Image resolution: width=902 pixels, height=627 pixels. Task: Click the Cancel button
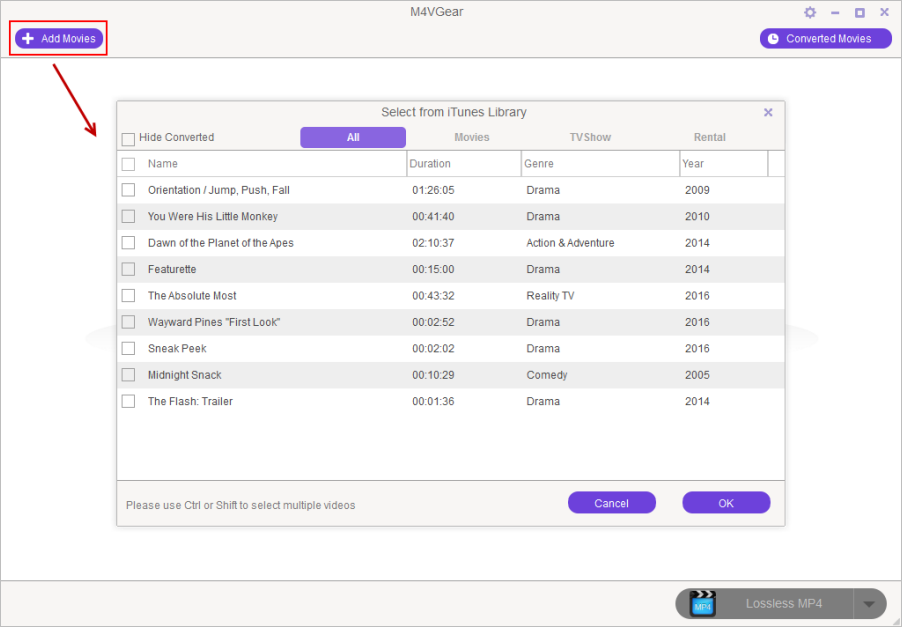point(611,503)
